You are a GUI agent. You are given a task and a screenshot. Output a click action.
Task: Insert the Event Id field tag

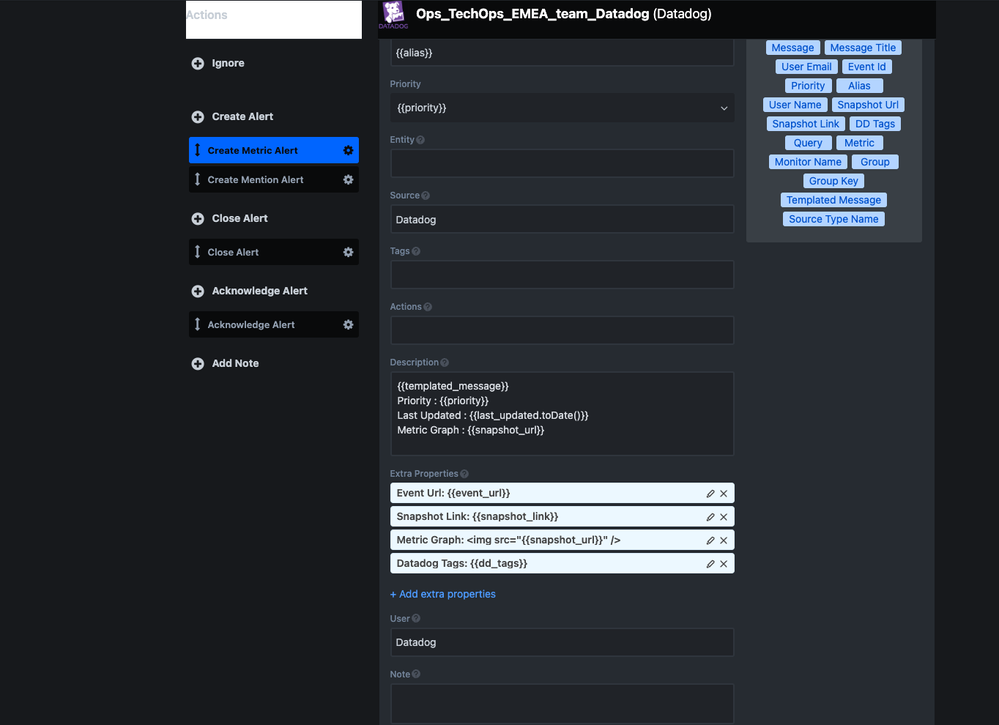(x=866, y=67)
